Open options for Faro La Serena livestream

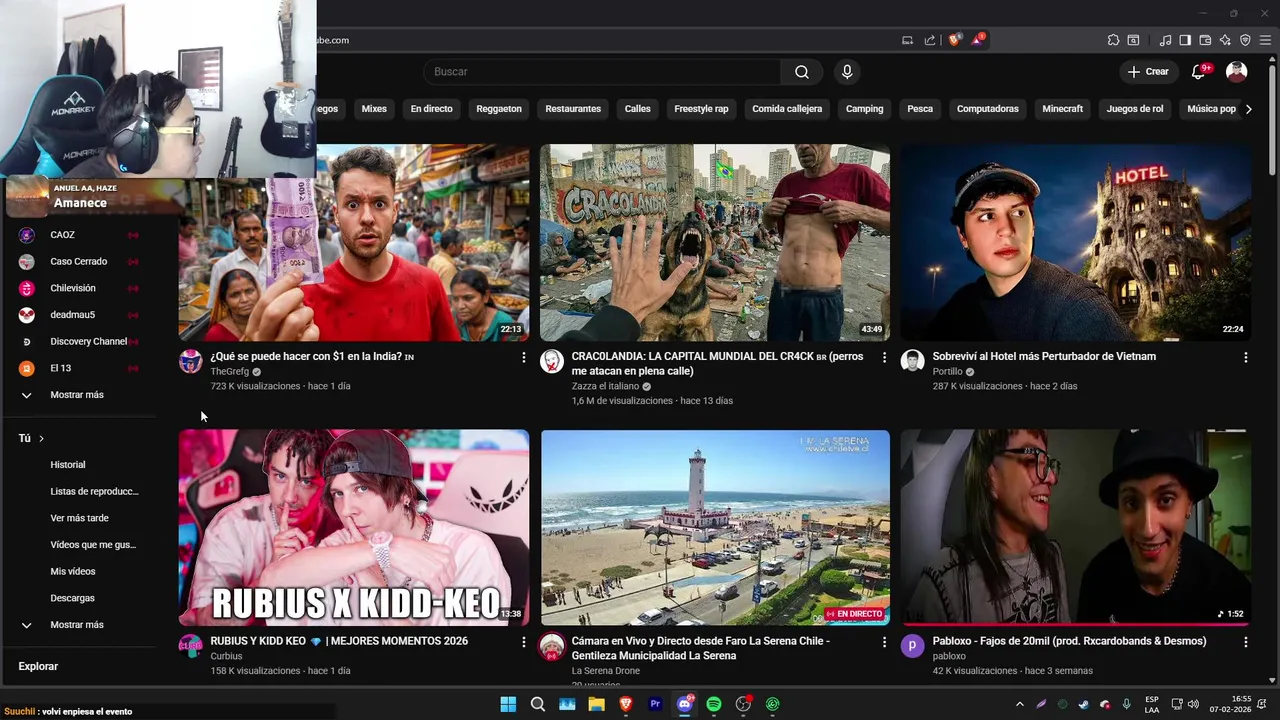click(884, 642)
